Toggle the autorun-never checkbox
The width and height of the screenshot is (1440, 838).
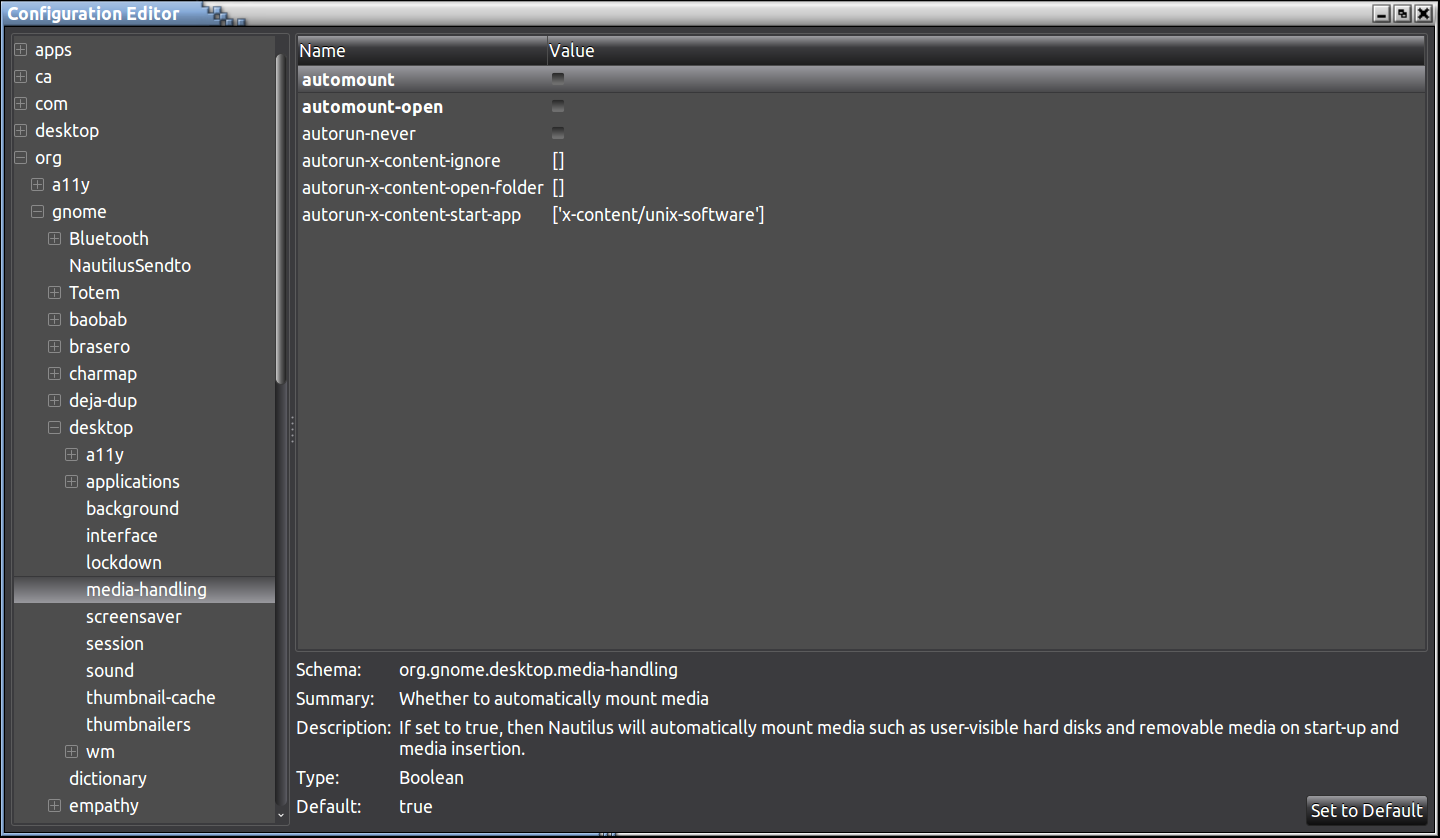coord(558,133)
